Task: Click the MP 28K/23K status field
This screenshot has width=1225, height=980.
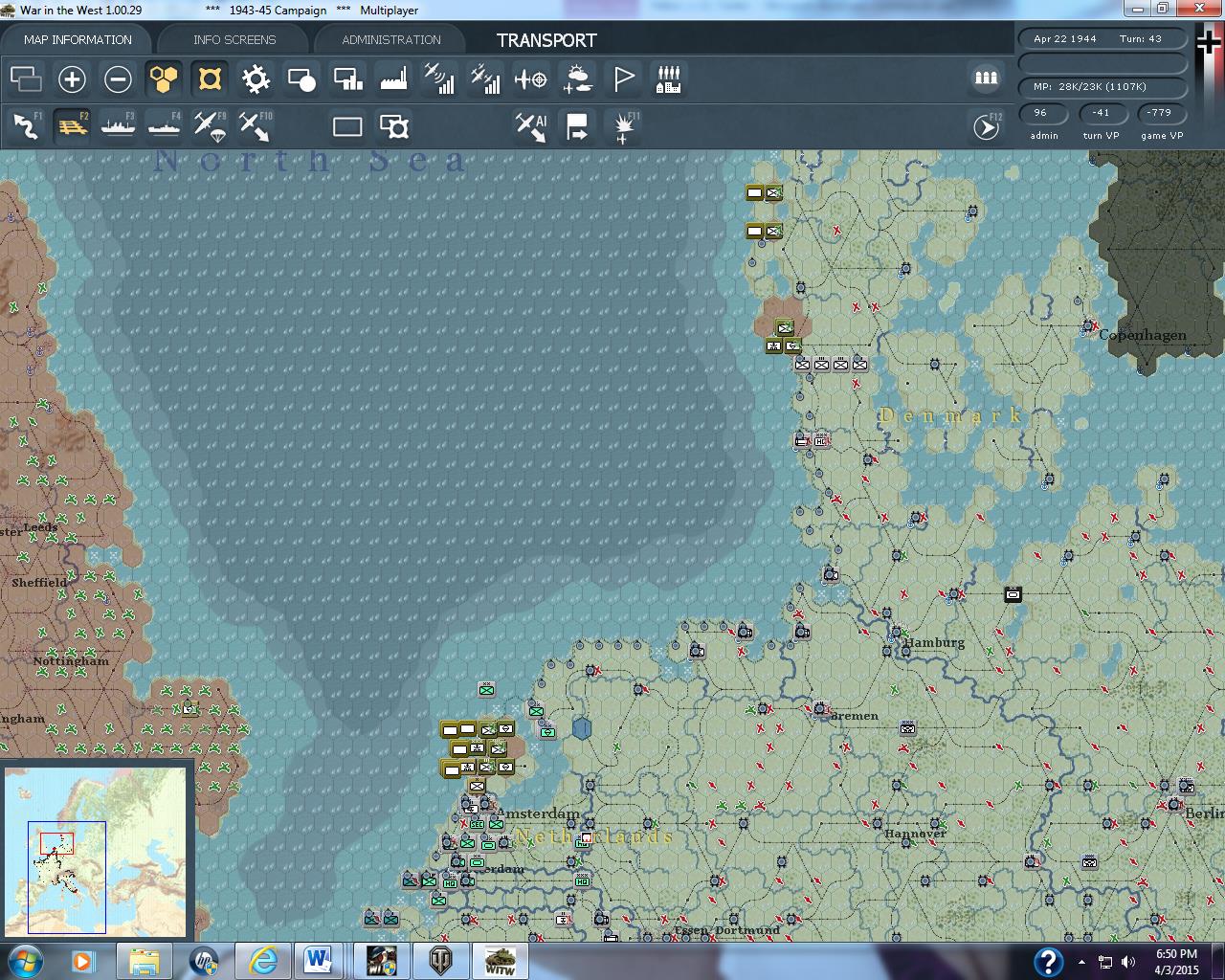Action: coord(1102,86)
